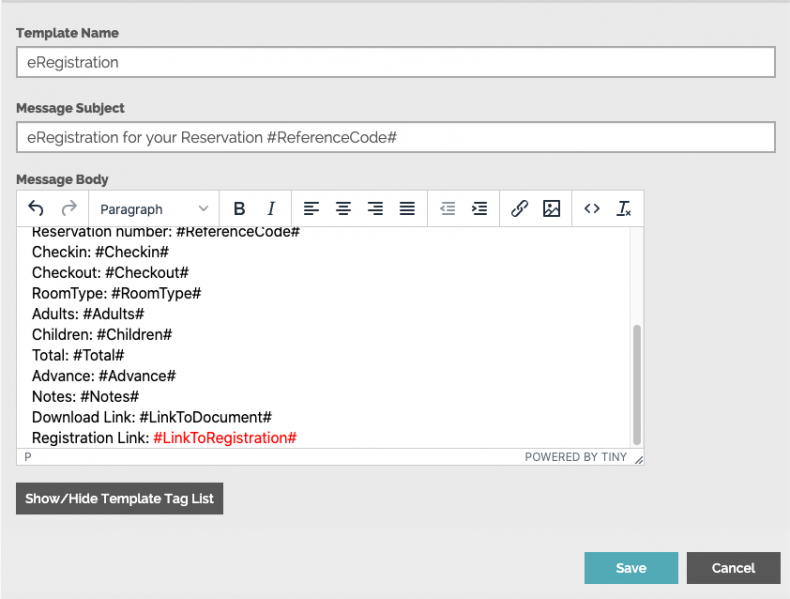Click the Template Name input field
Viewport: 790px width, 599px height.
pos(396,62)
